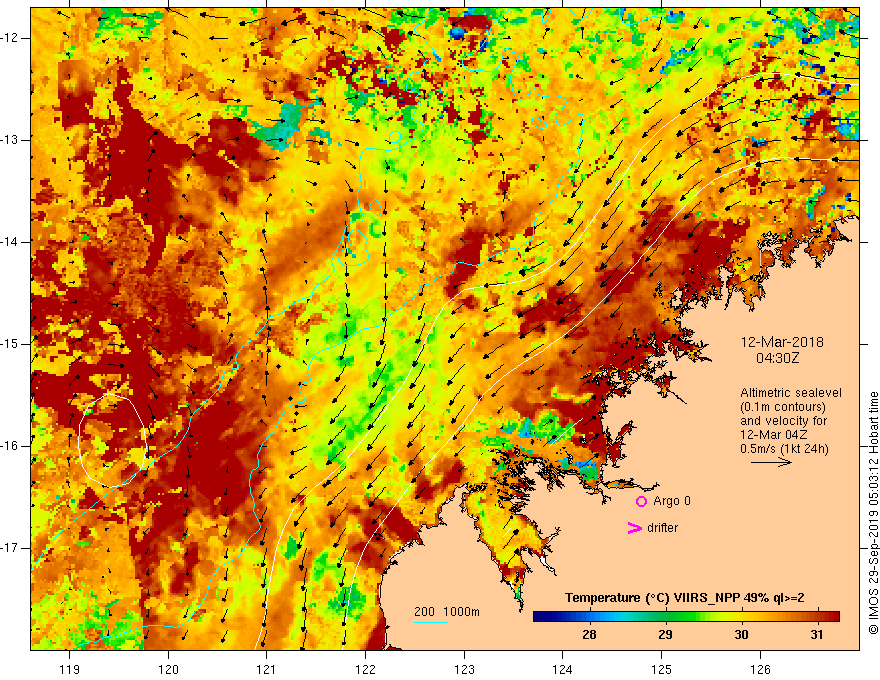This screenshot has width=880, height=680.
Task: Click the -14 latitude axis label
Action: coord(10,242)
